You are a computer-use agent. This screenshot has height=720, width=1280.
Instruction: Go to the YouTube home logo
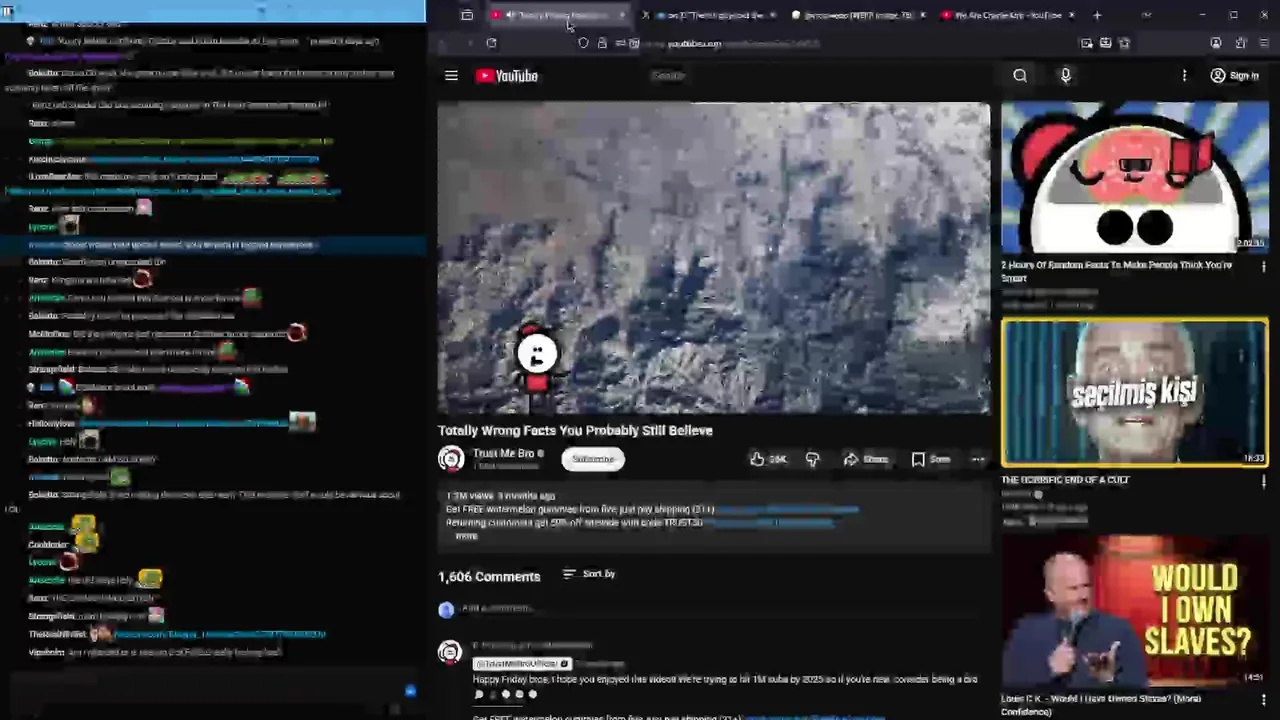click(507, 76)
